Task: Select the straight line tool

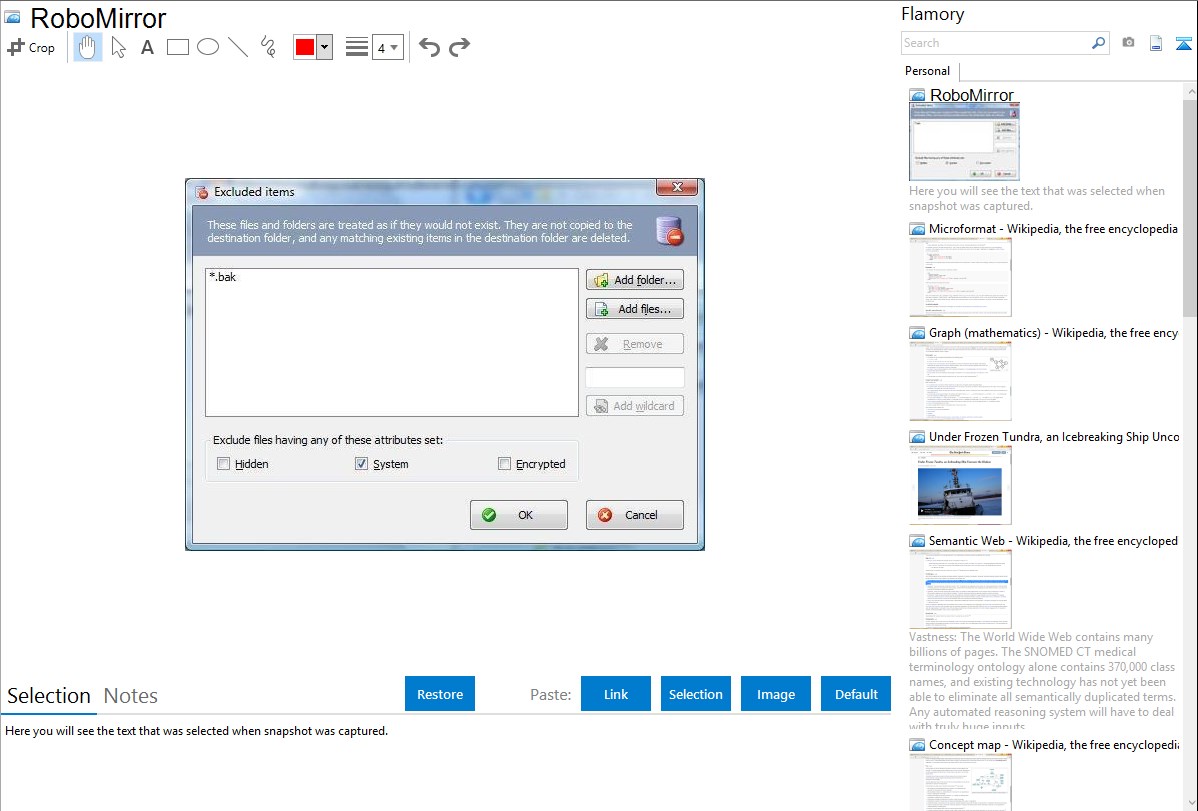Action: [x=238, y=47]
